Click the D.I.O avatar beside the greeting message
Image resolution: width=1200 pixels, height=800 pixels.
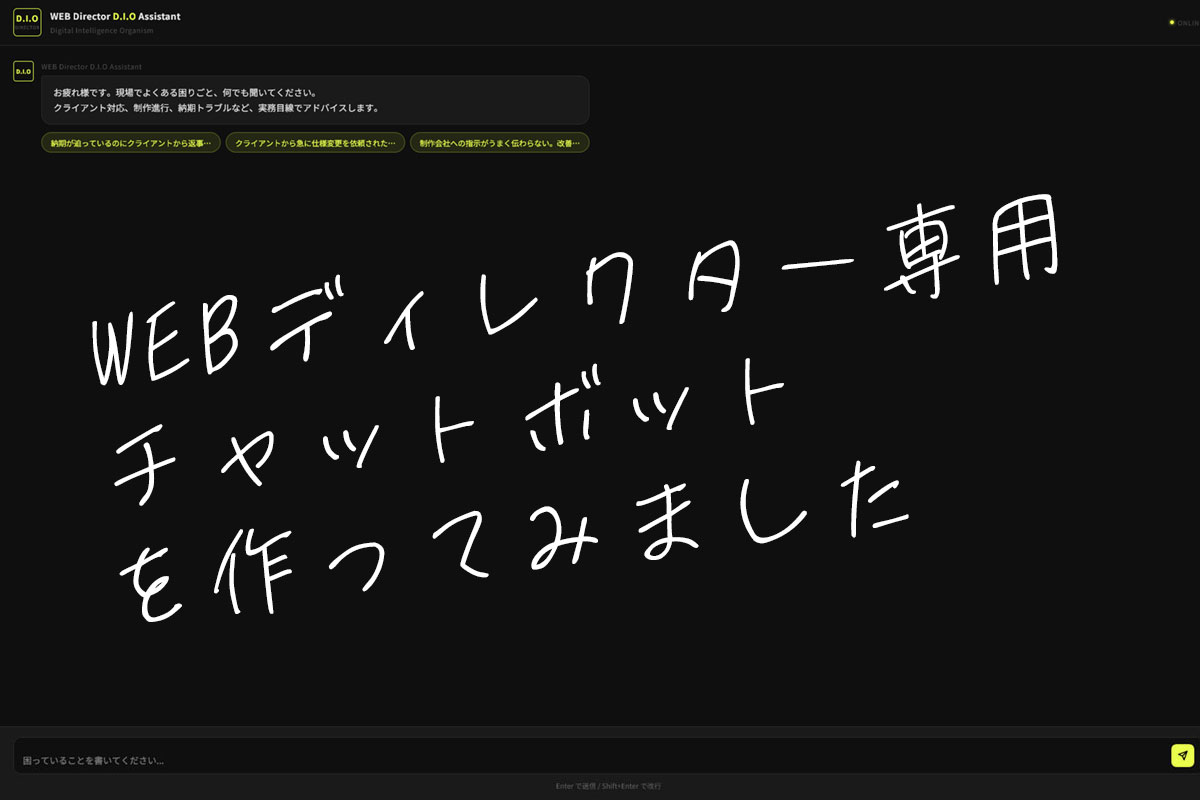point(23,72)
